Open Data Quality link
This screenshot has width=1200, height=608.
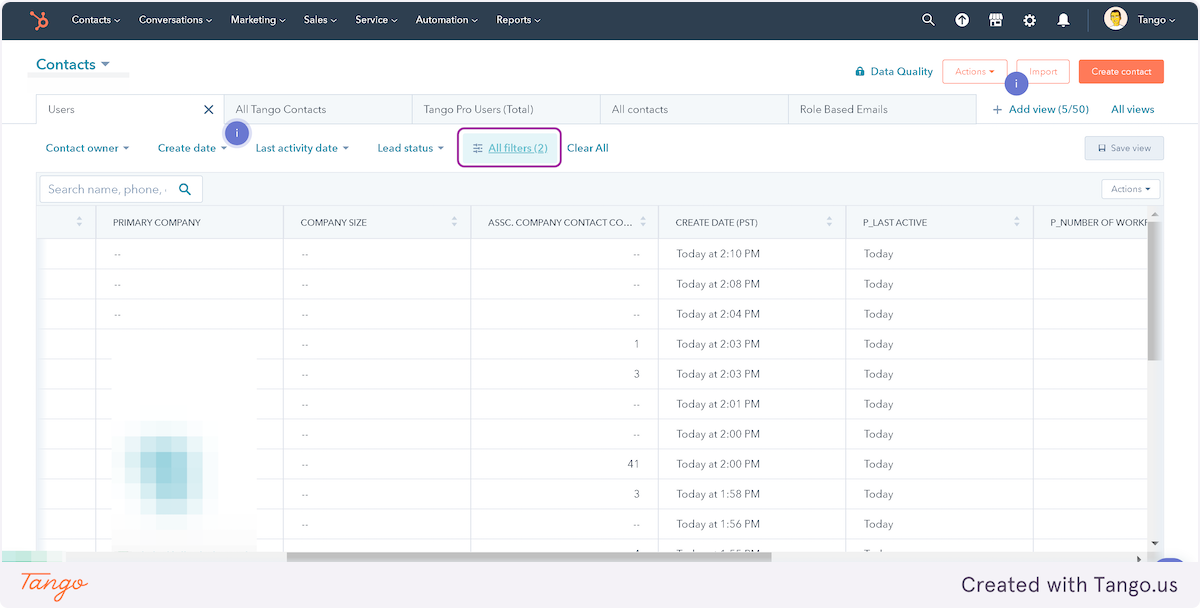[x=893, y=72]
